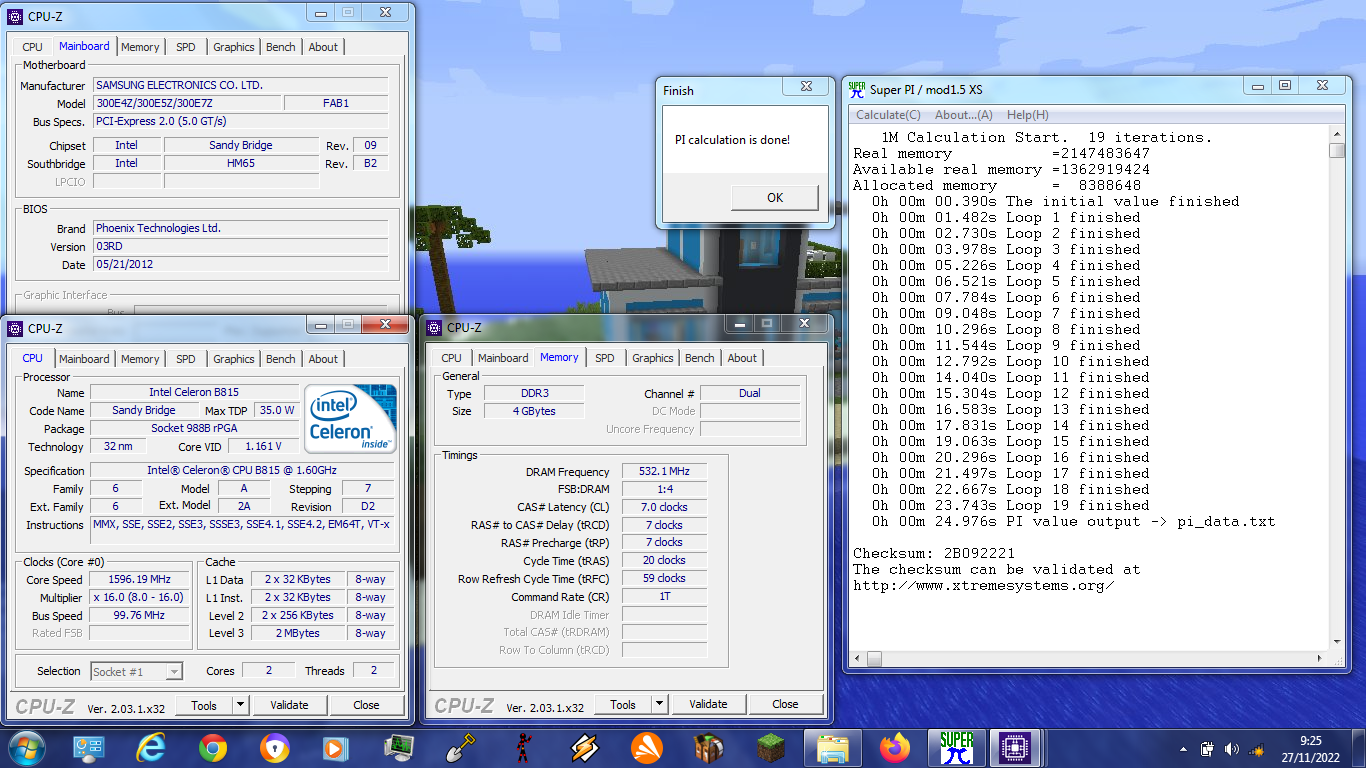This screenshot has height=768, width=1366.
Task: Click the xtremesystems.org URL text
Action: [x=984, y=586]
